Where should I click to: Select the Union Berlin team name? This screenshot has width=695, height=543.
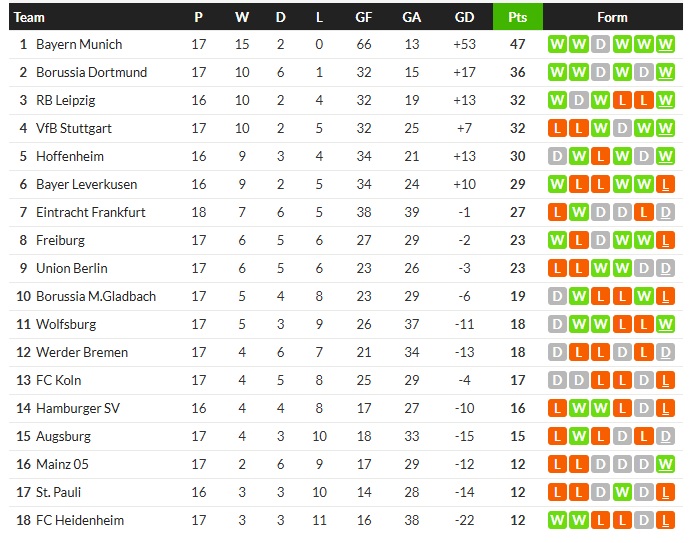pyautogui.click(x=71, y=268)
